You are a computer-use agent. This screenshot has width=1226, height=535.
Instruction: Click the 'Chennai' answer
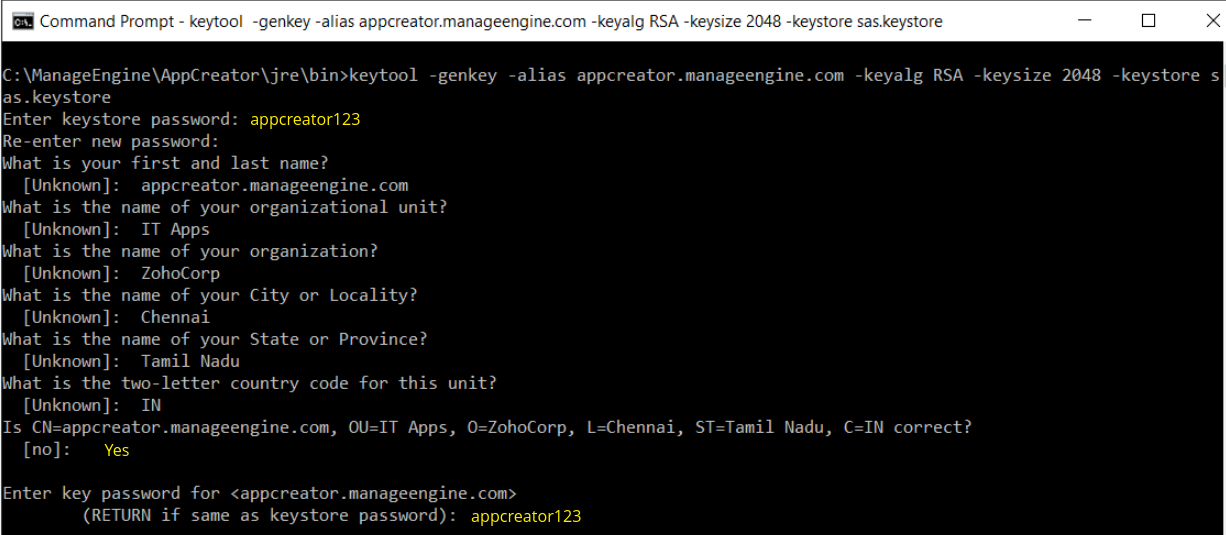tap(175, 317)
